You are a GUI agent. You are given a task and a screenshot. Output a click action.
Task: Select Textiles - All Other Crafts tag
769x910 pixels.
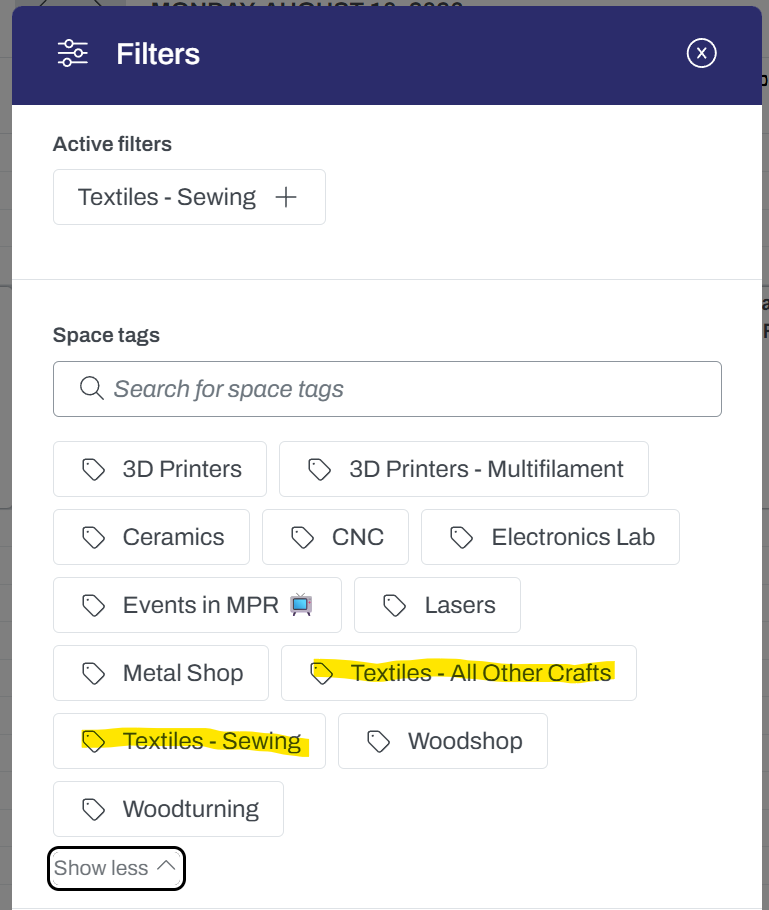(459, 673)
